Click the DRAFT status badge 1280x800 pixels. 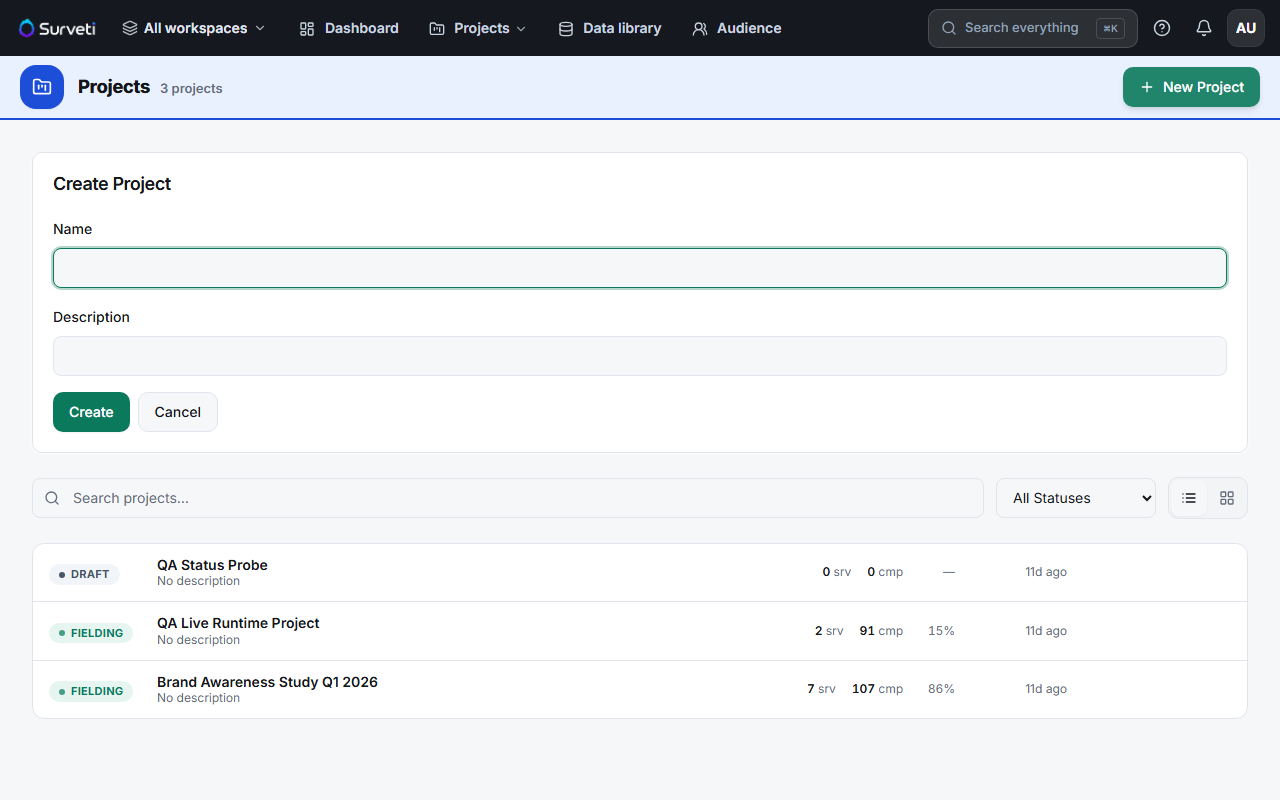click(84, 574)
